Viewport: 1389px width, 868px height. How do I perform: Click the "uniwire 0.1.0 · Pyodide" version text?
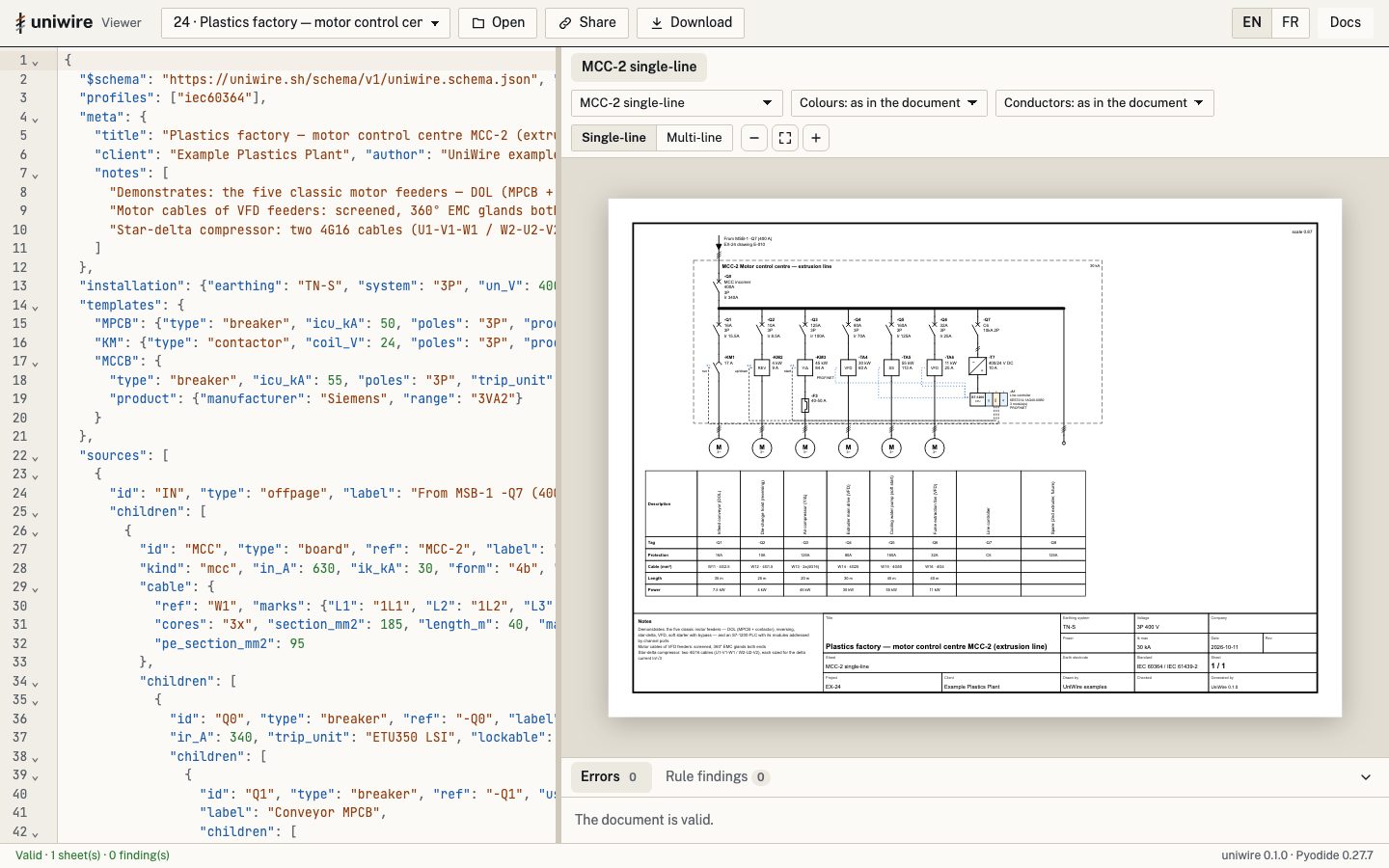(x=1296, y=855)
